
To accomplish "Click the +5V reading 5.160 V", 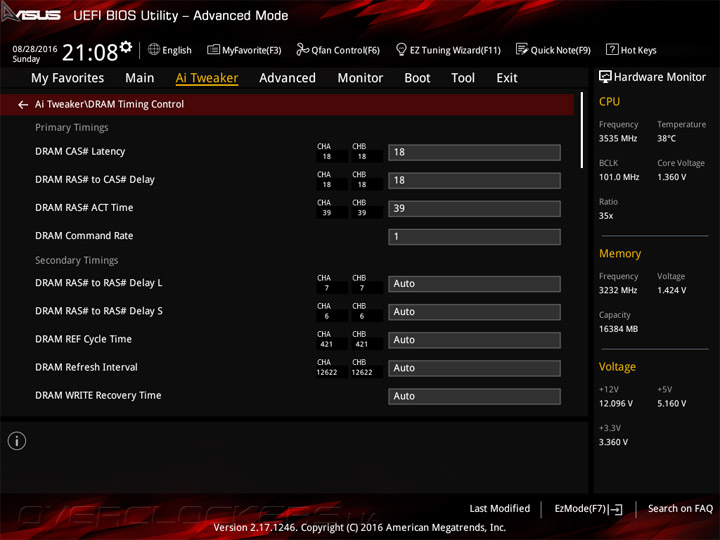I will pos(671,404).
